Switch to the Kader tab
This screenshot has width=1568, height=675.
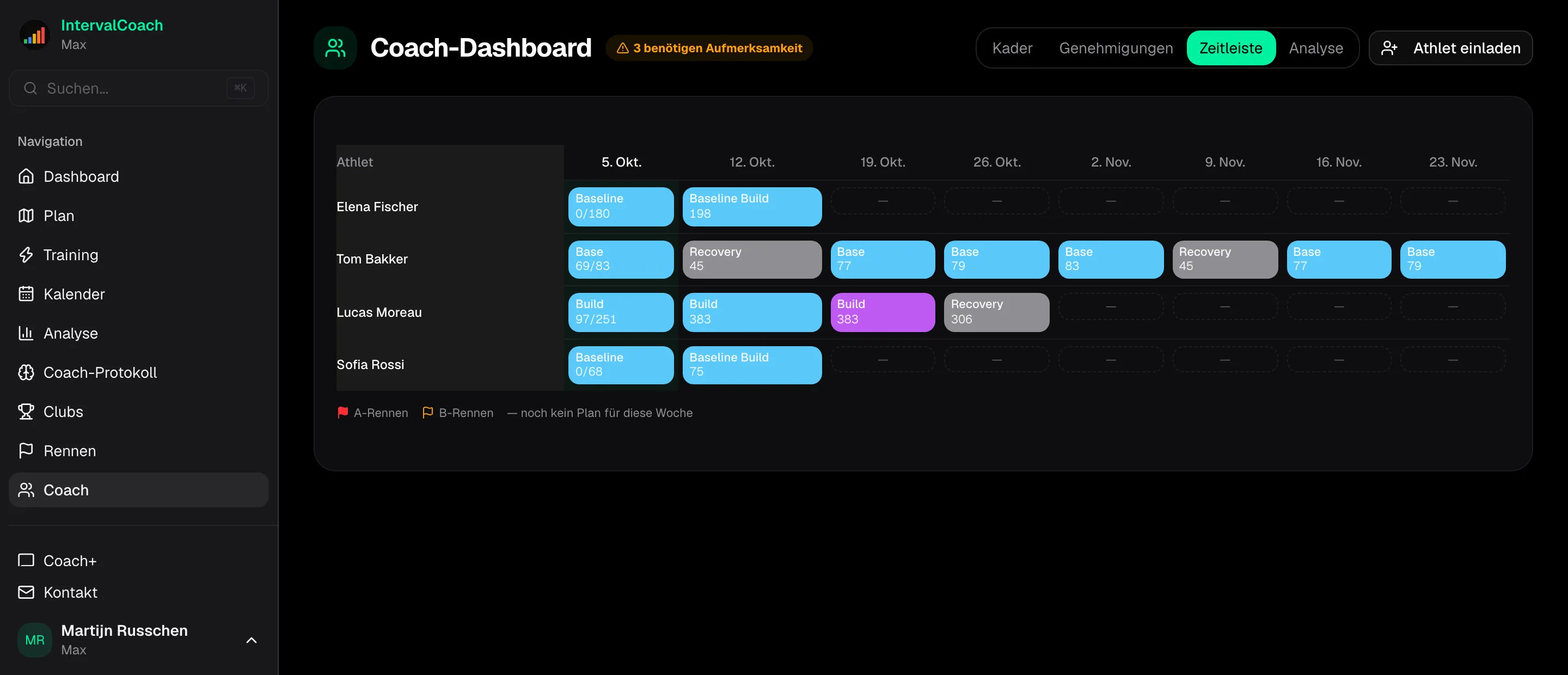[1012, 48]
